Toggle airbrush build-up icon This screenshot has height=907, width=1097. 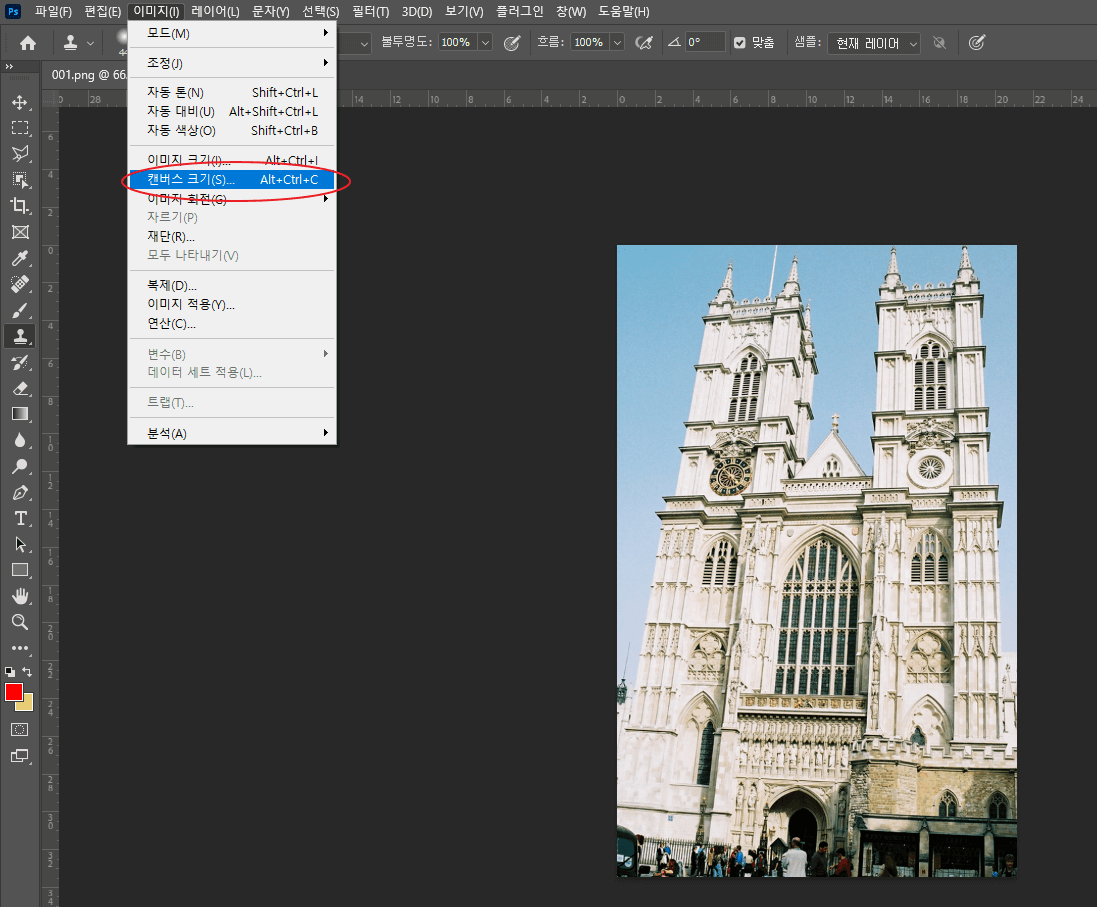click(x=644, y=43)
